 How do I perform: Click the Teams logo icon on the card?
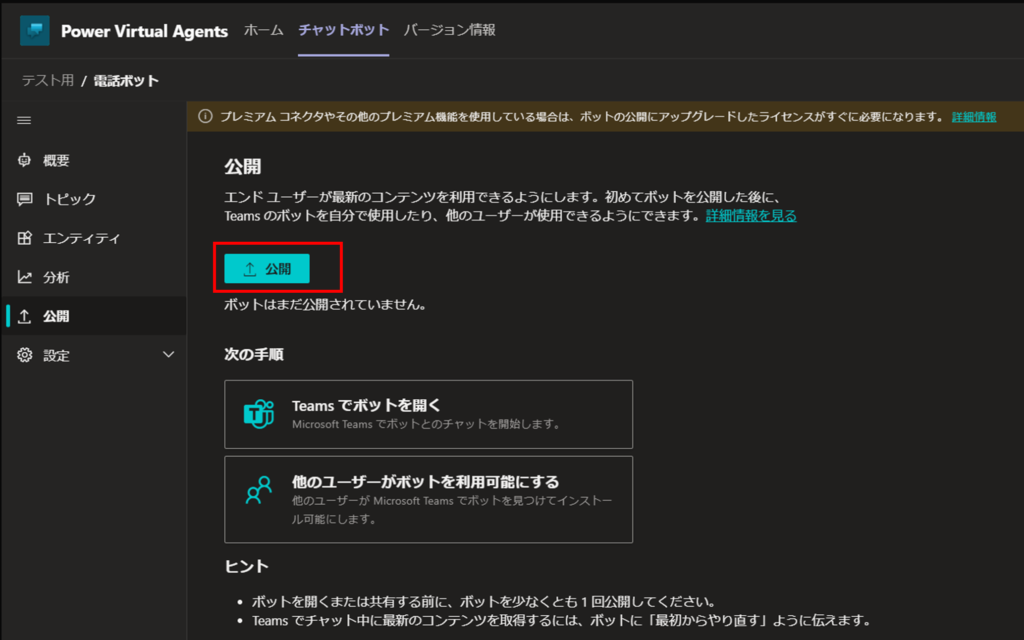(259, 414)
